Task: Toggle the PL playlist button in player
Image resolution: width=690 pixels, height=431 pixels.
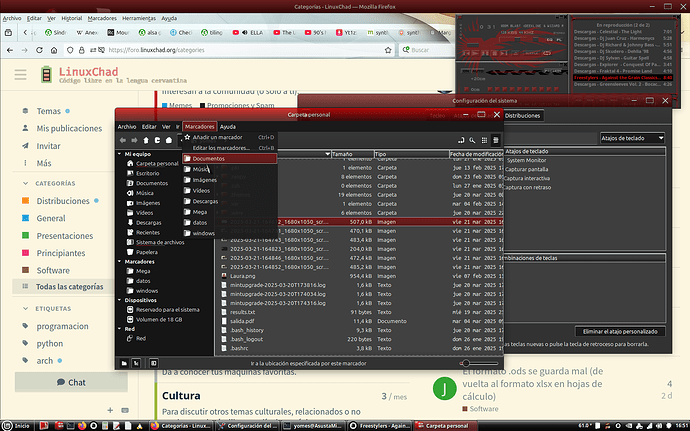Action: (x=559, y=40)
